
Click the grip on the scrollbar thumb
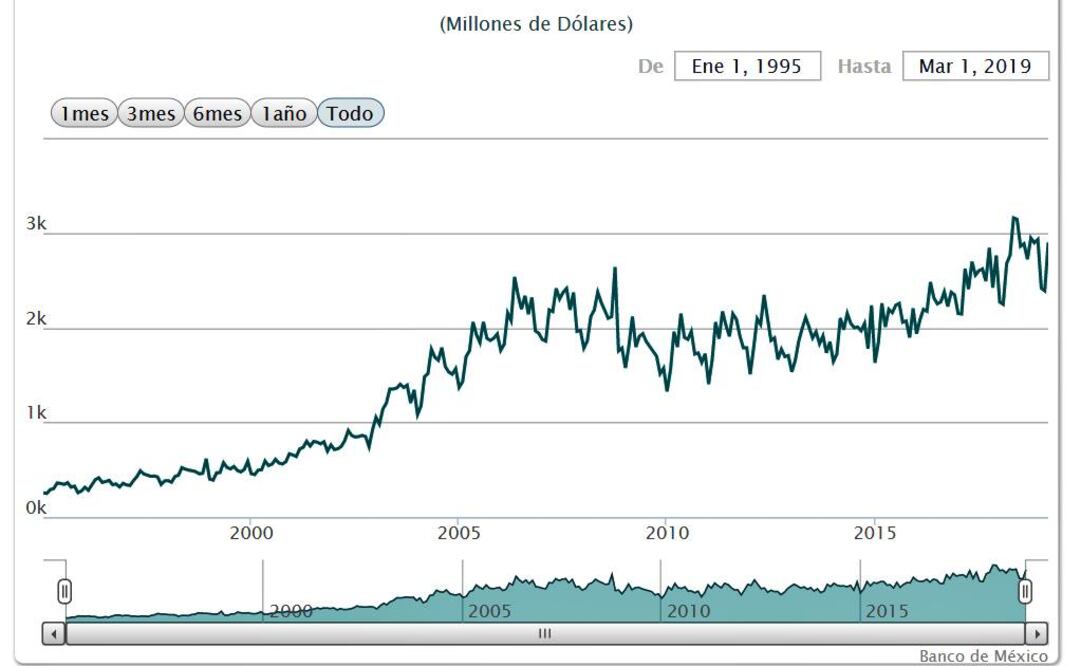pos(545,633)
